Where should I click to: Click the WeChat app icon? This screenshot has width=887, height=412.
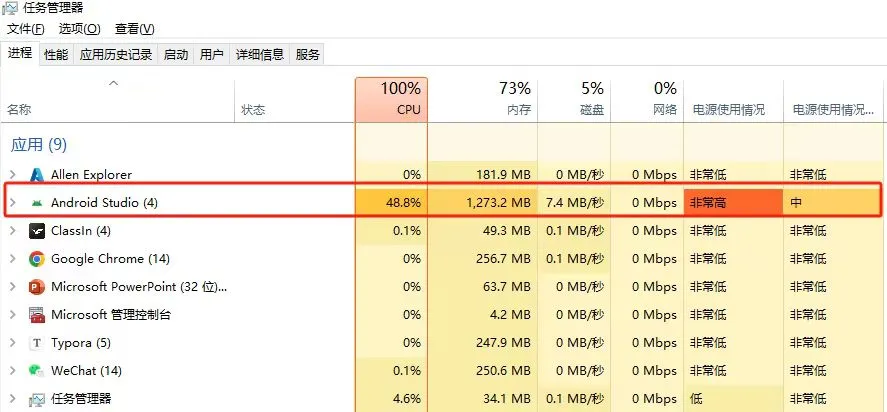pyautogui.click(x=37, y=371)
